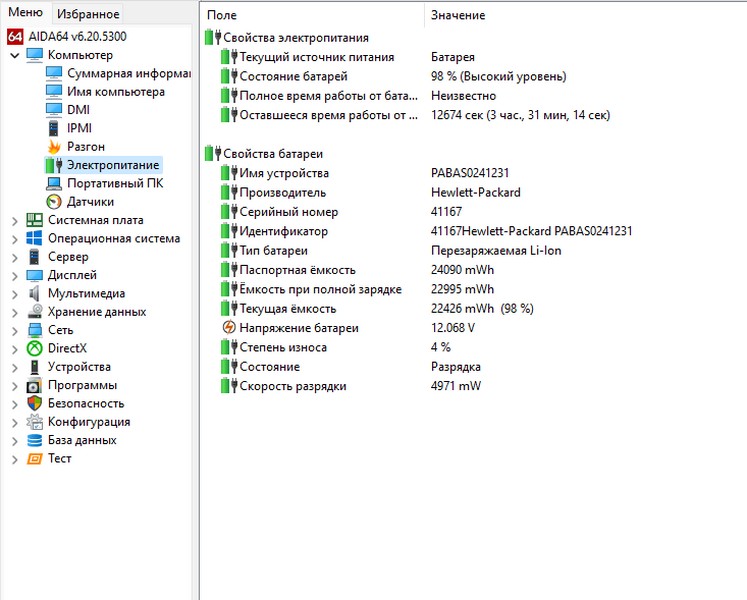The image size is (747, 600).
Task: Open Суммарная информация page
Action: coord(128,74)
